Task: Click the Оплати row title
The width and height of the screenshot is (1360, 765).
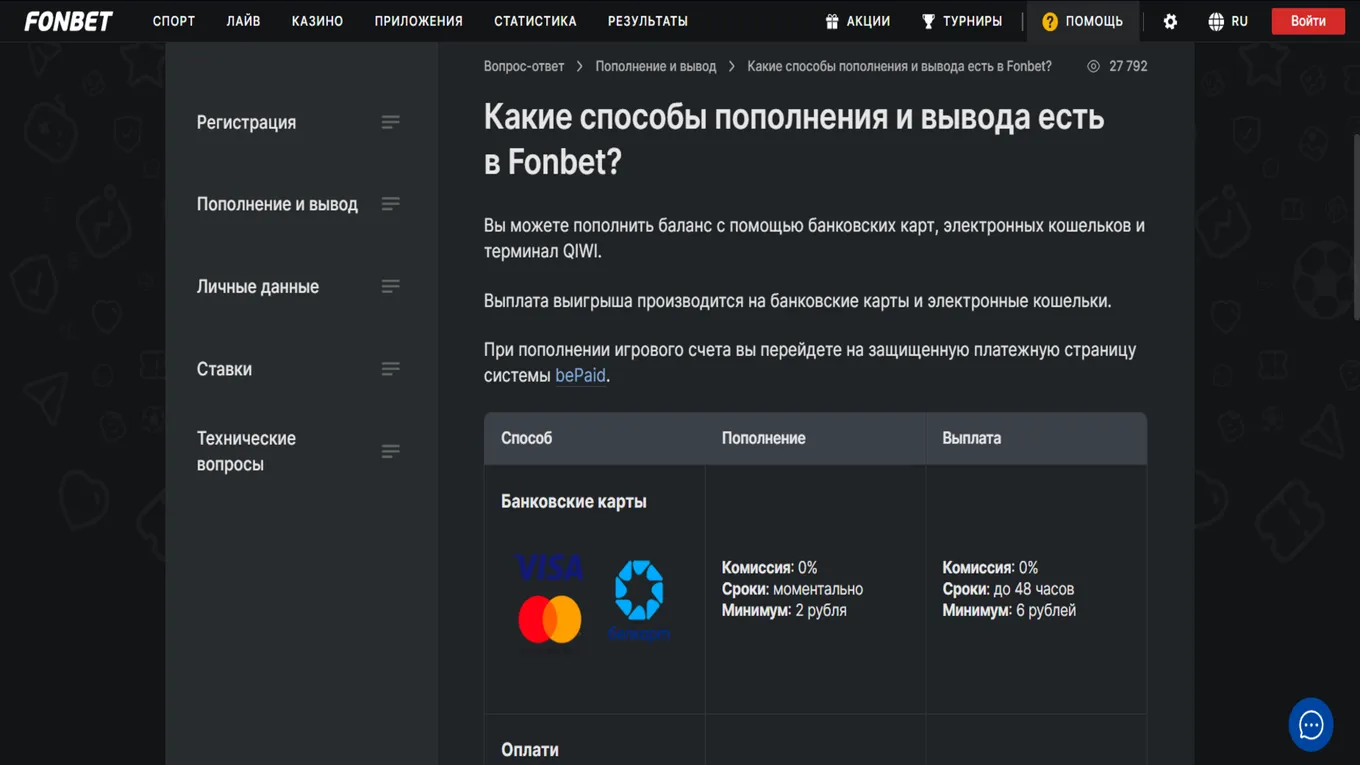Action: (530, 750)
